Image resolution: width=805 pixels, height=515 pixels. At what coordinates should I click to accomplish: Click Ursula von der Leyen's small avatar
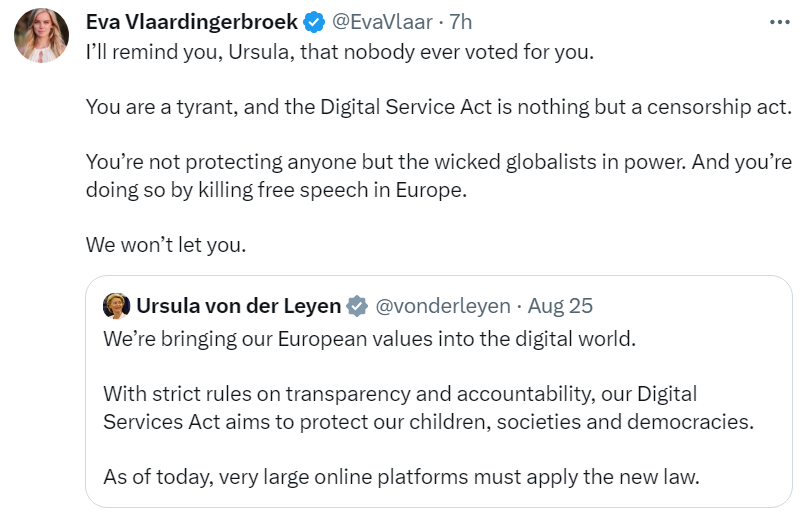tap(116, 305)
